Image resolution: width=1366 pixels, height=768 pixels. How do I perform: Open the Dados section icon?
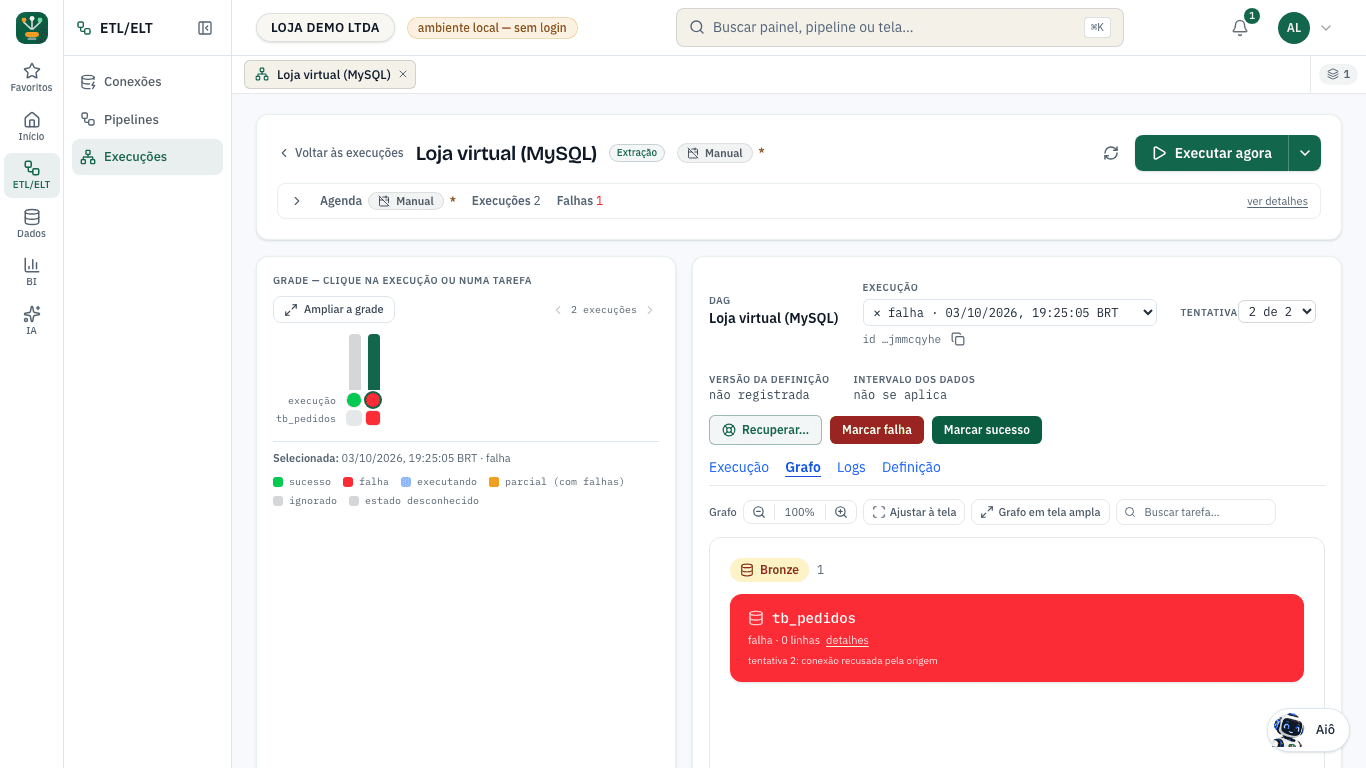pyautogui.click(x=32, y=224)
